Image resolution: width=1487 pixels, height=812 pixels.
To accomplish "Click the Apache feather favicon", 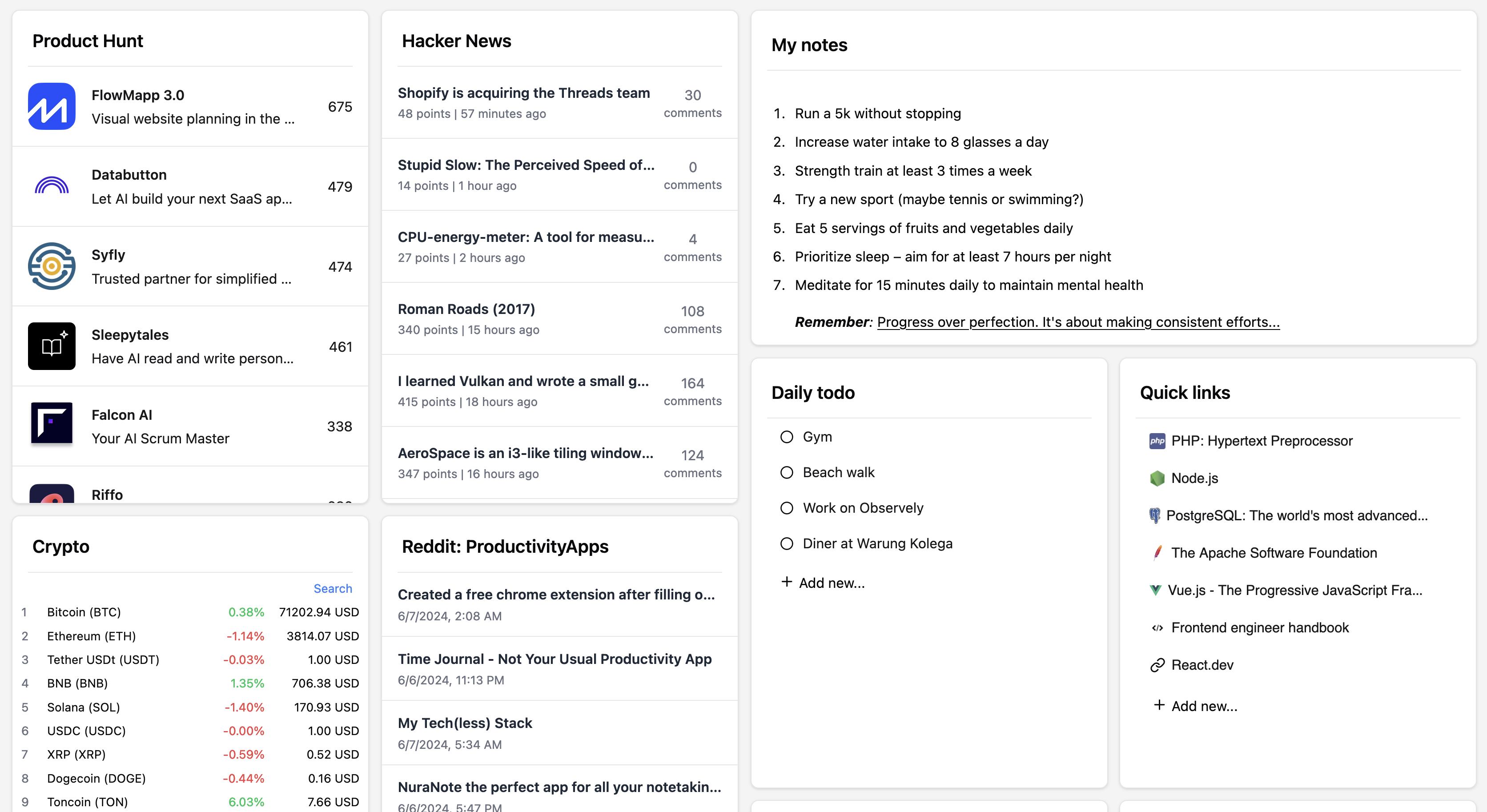I will [1157, 553].
